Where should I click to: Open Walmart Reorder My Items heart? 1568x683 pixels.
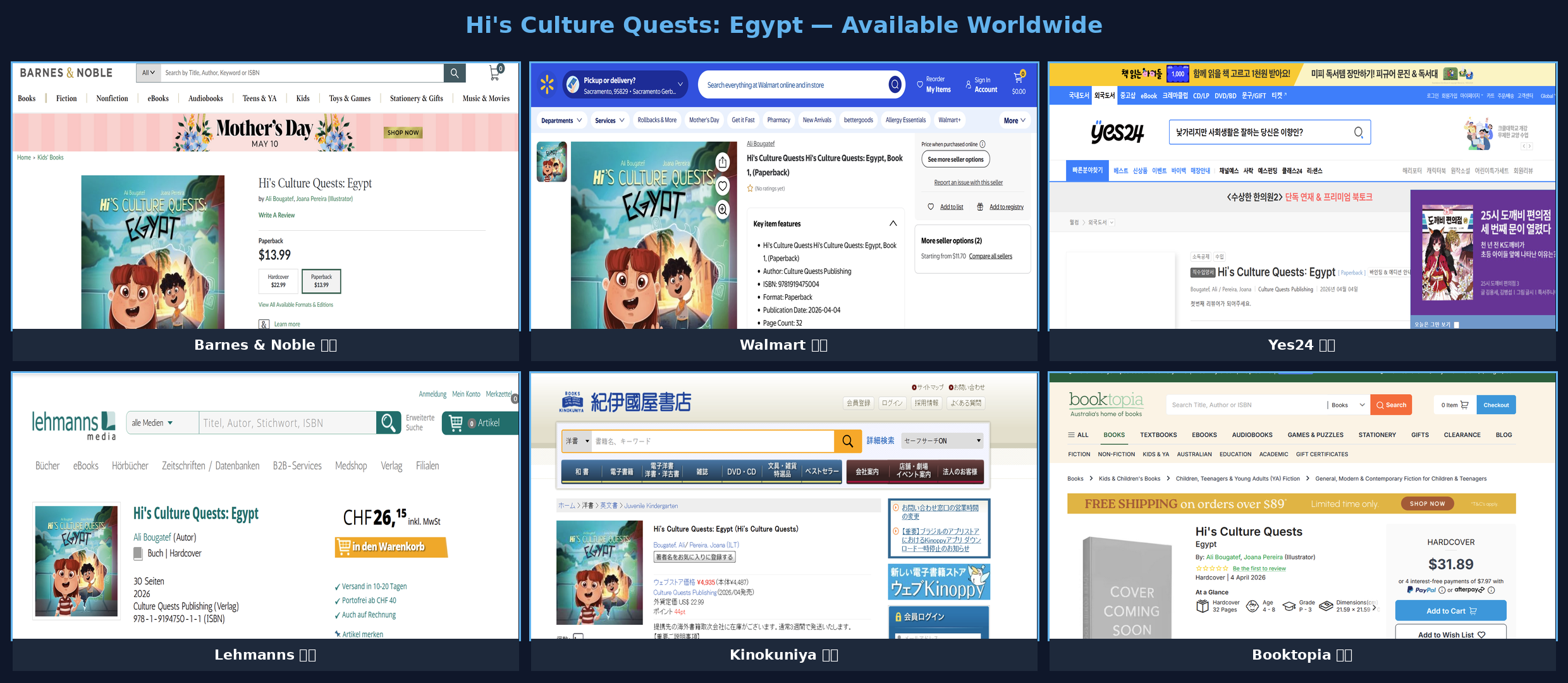point(920,84)
